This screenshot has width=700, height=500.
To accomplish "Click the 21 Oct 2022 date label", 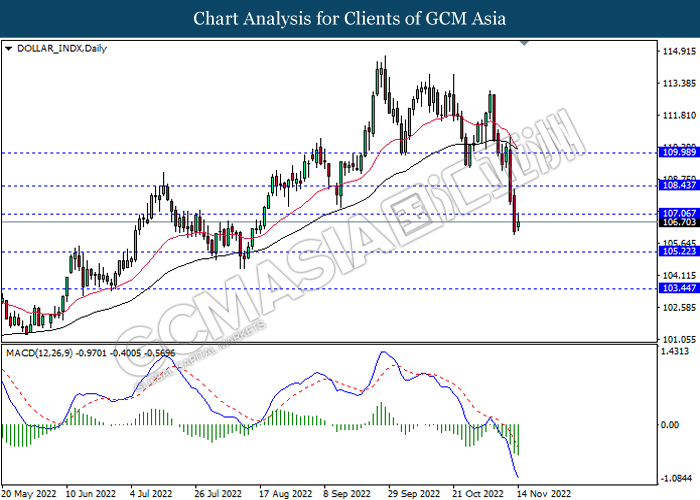I will (478, 493).
